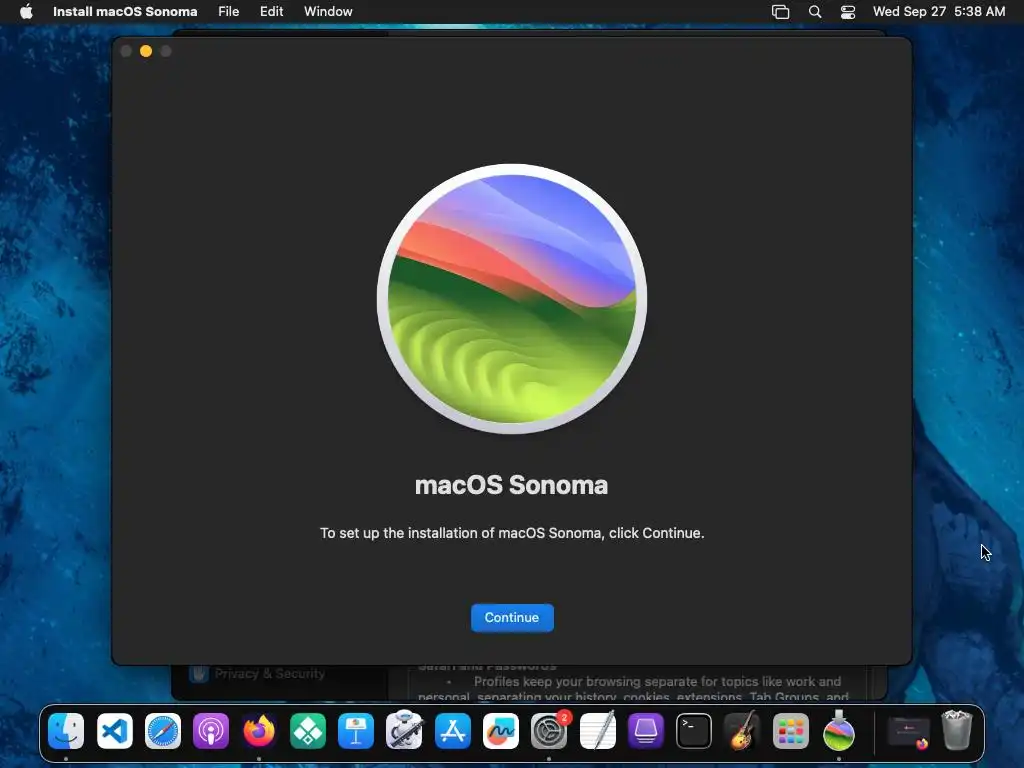Open GarageBand from the Dock
Screen dimensions: 1024x768
(742, 731)
